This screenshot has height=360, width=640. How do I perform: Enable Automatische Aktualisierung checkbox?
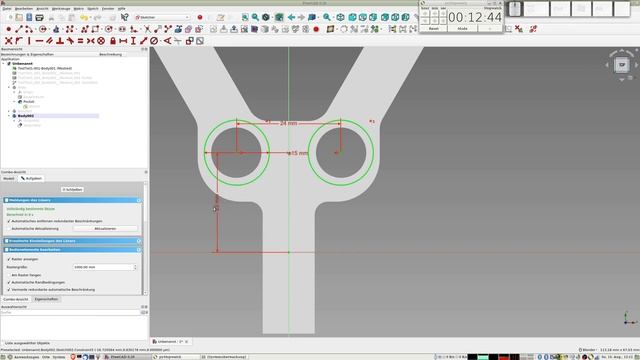[9, 229]
